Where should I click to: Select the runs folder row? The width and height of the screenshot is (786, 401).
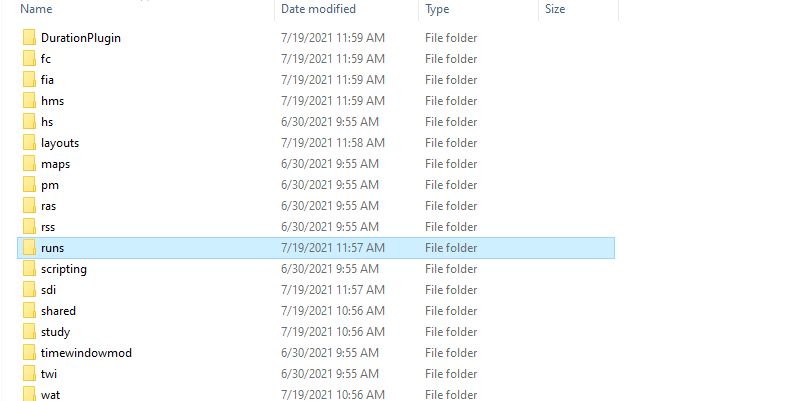[x=316, y=248]
